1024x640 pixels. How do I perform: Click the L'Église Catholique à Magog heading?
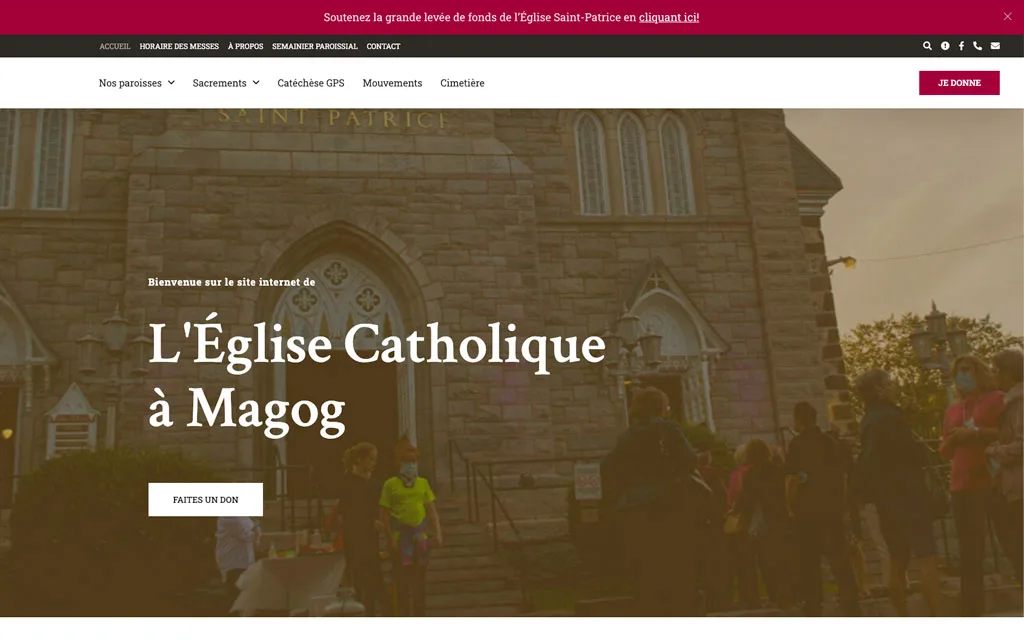376,375
